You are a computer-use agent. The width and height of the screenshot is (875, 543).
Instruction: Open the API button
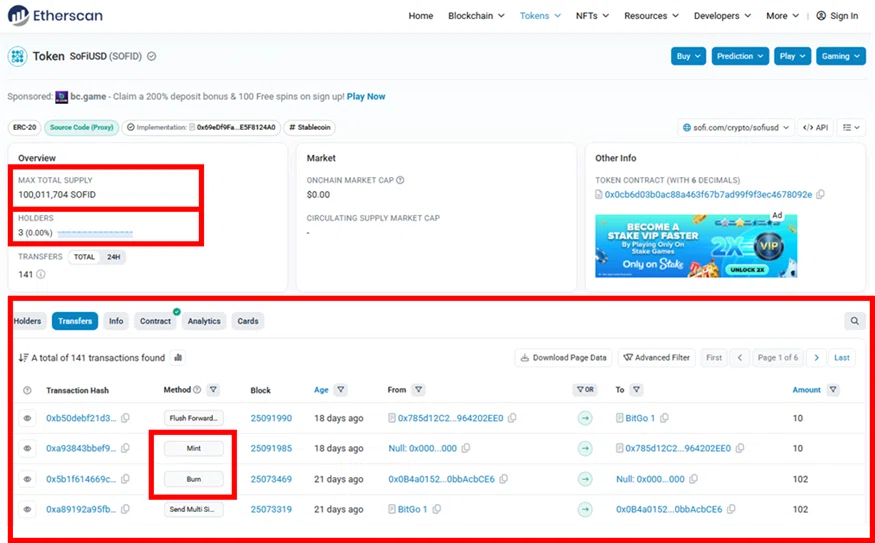tap(815, 128)
